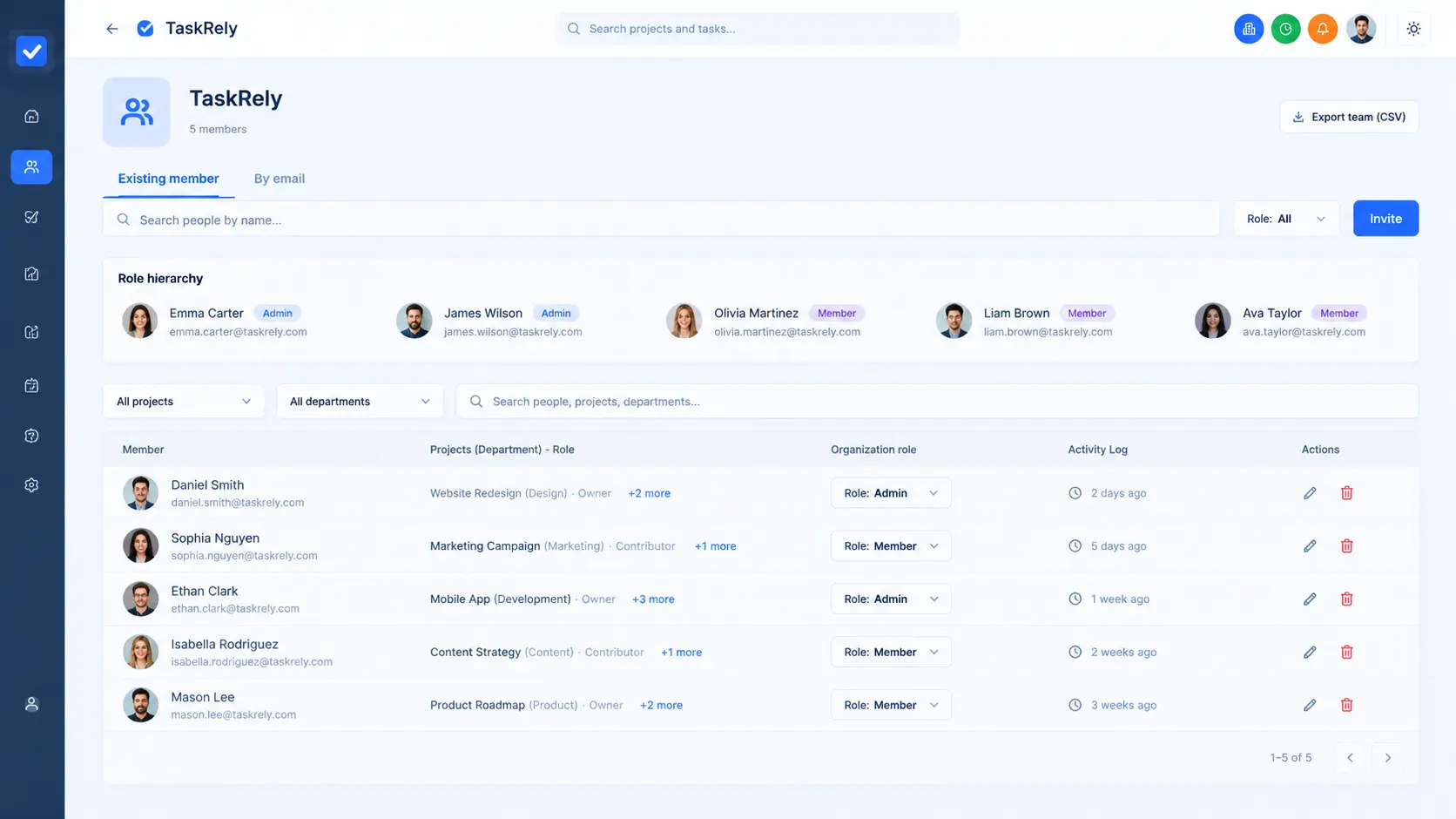Focus Search projects and tasks field
The image size is (1456, 819).
(758, 29)
